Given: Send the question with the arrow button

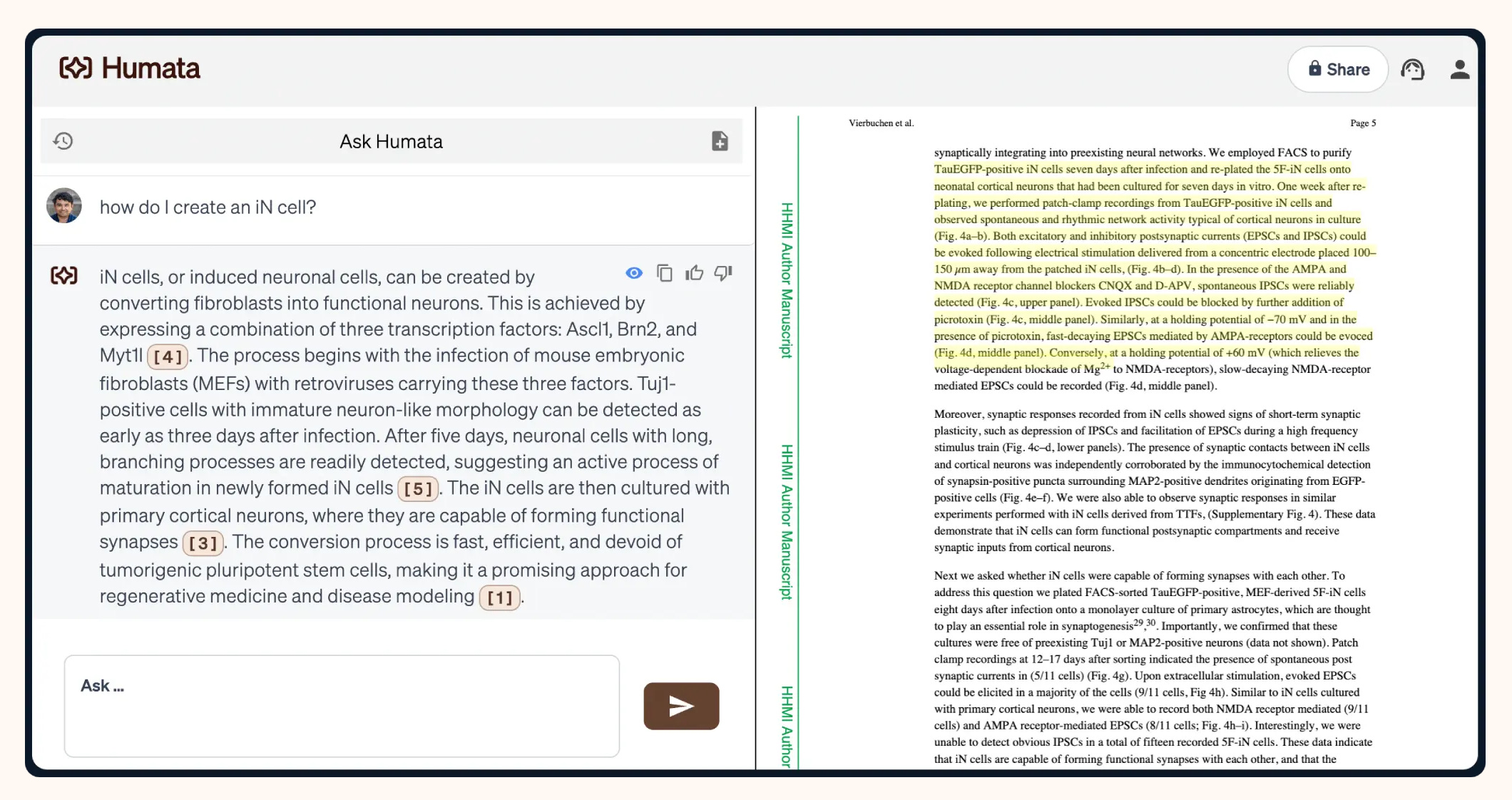Looking at the screenshot, I should pyautogui.click(x=680, y=706).
